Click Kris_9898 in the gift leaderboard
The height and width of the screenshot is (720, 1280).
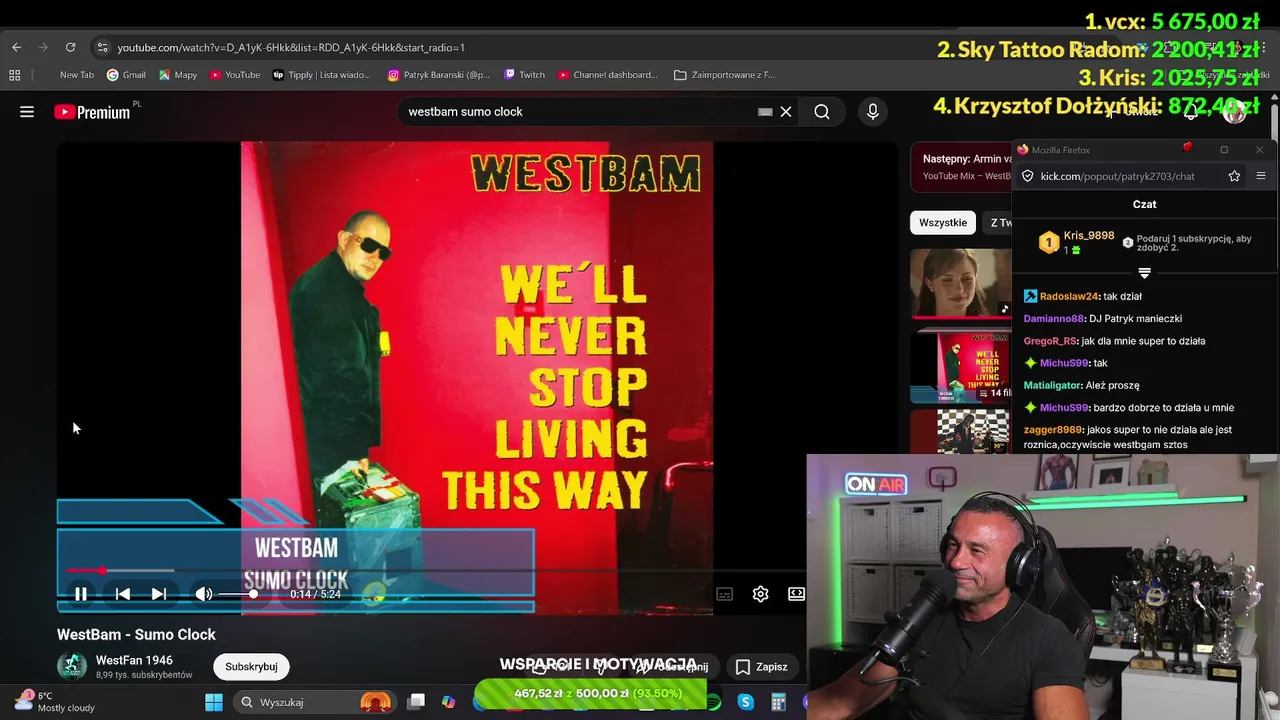click(x=1089, y=236)
